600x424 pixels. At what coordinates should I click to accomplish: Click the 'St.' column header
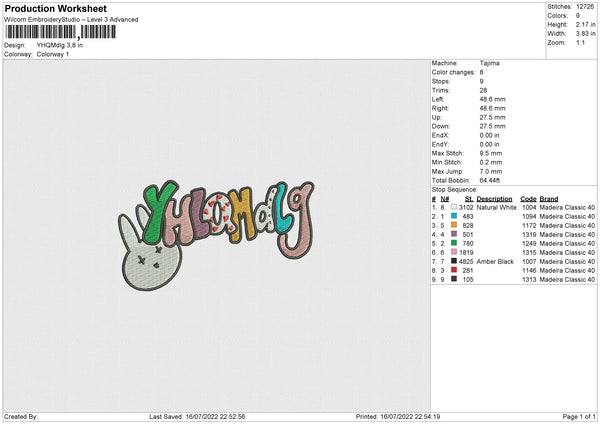pos(469,199)
